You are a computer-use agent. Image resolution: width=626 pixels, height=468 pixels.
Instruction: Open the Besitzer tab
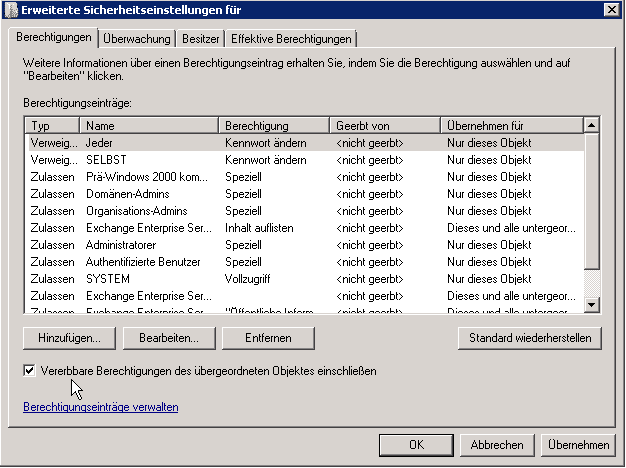click(x=200, y=39)
